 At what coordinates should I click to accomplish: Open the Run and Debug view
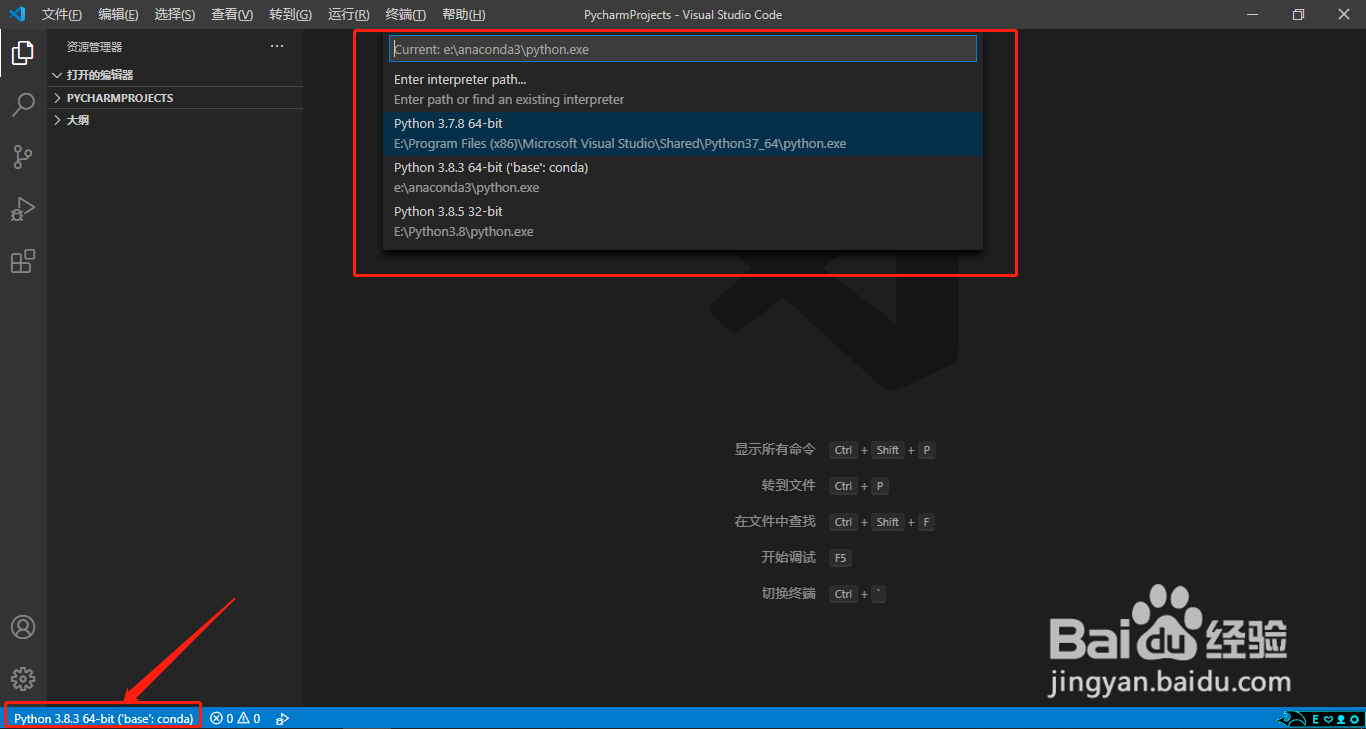point(23,209)
